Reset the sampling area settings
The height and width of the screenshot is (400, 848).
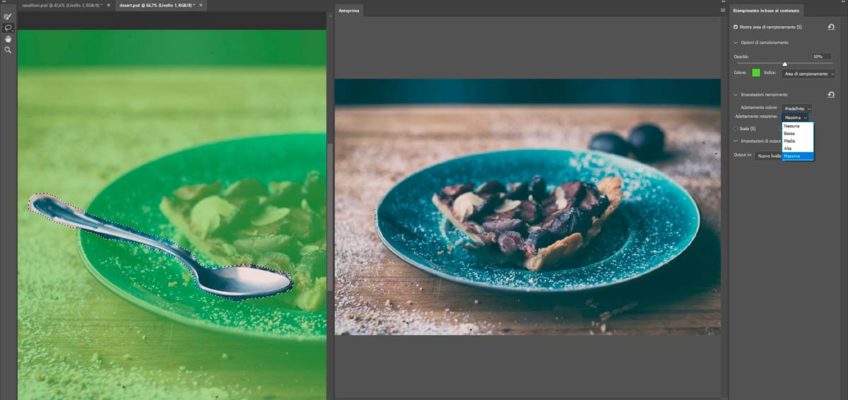tap(831, 27)
